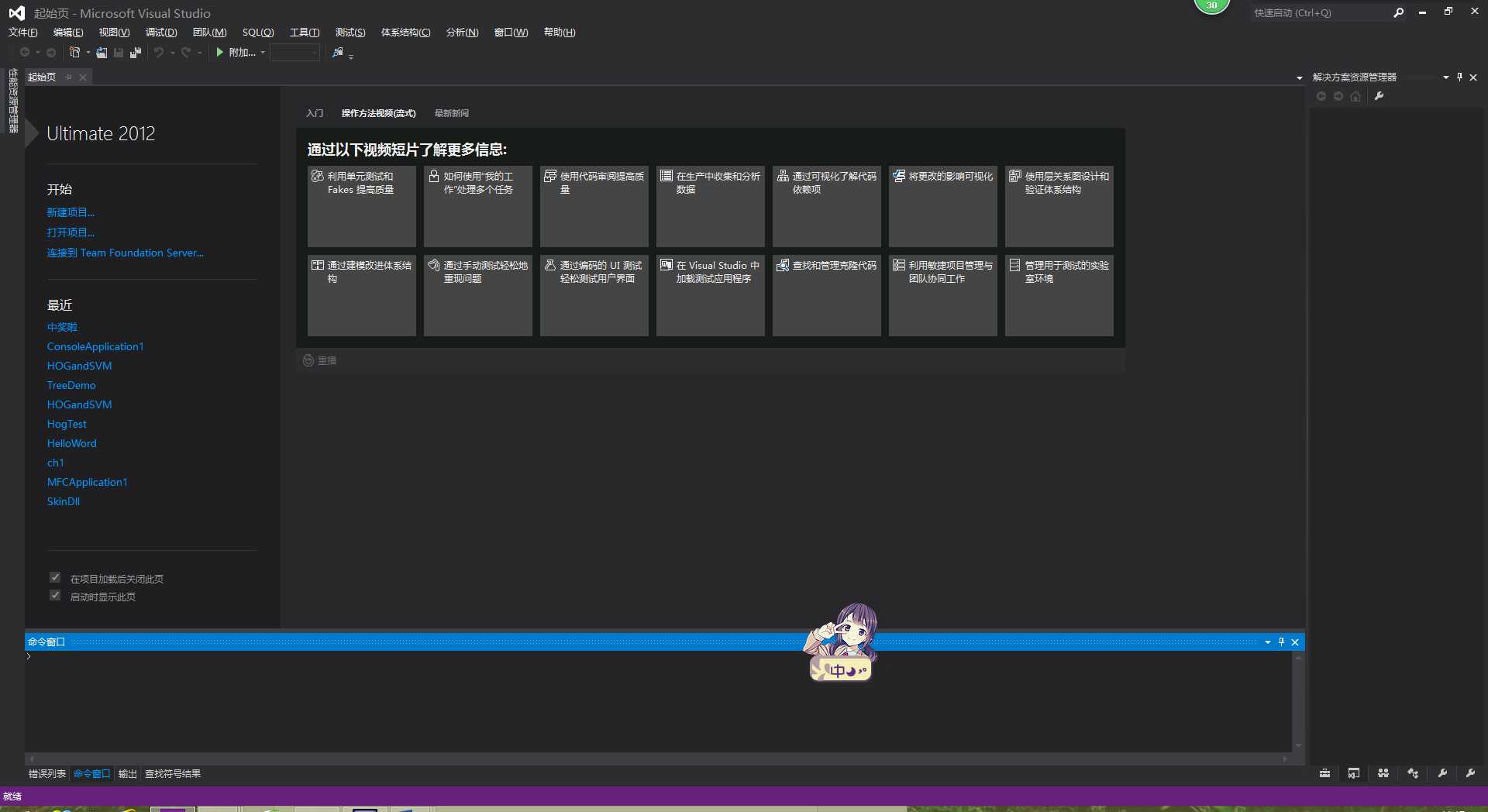Open the 工具 menu

[x=305, y=33]
